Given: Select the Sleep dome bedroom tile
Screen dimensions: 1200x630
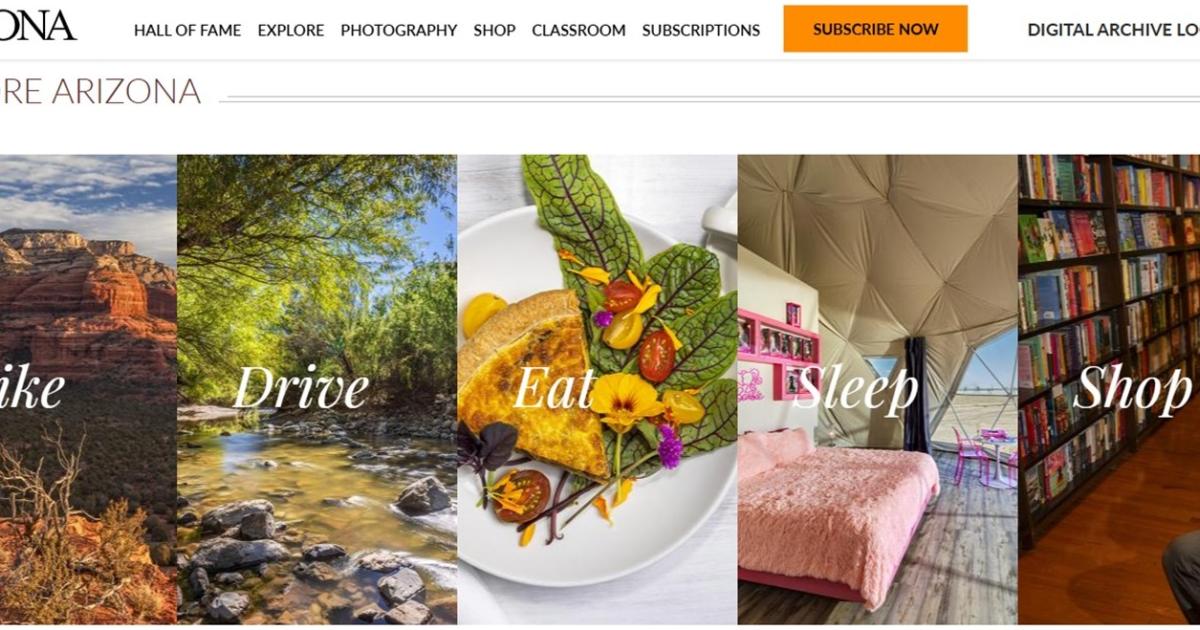Looking at the screenshot, I should [x=878, y=389].
